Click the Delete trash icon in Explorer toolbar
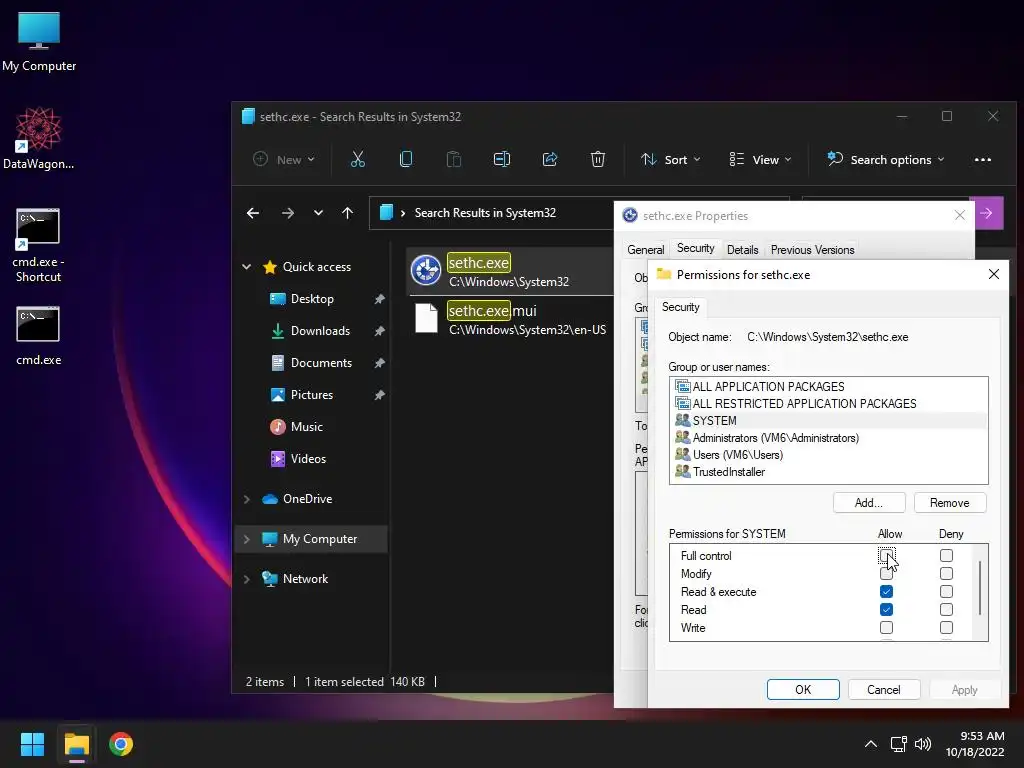The image size is (1024, 768). (x=598, y=159)
